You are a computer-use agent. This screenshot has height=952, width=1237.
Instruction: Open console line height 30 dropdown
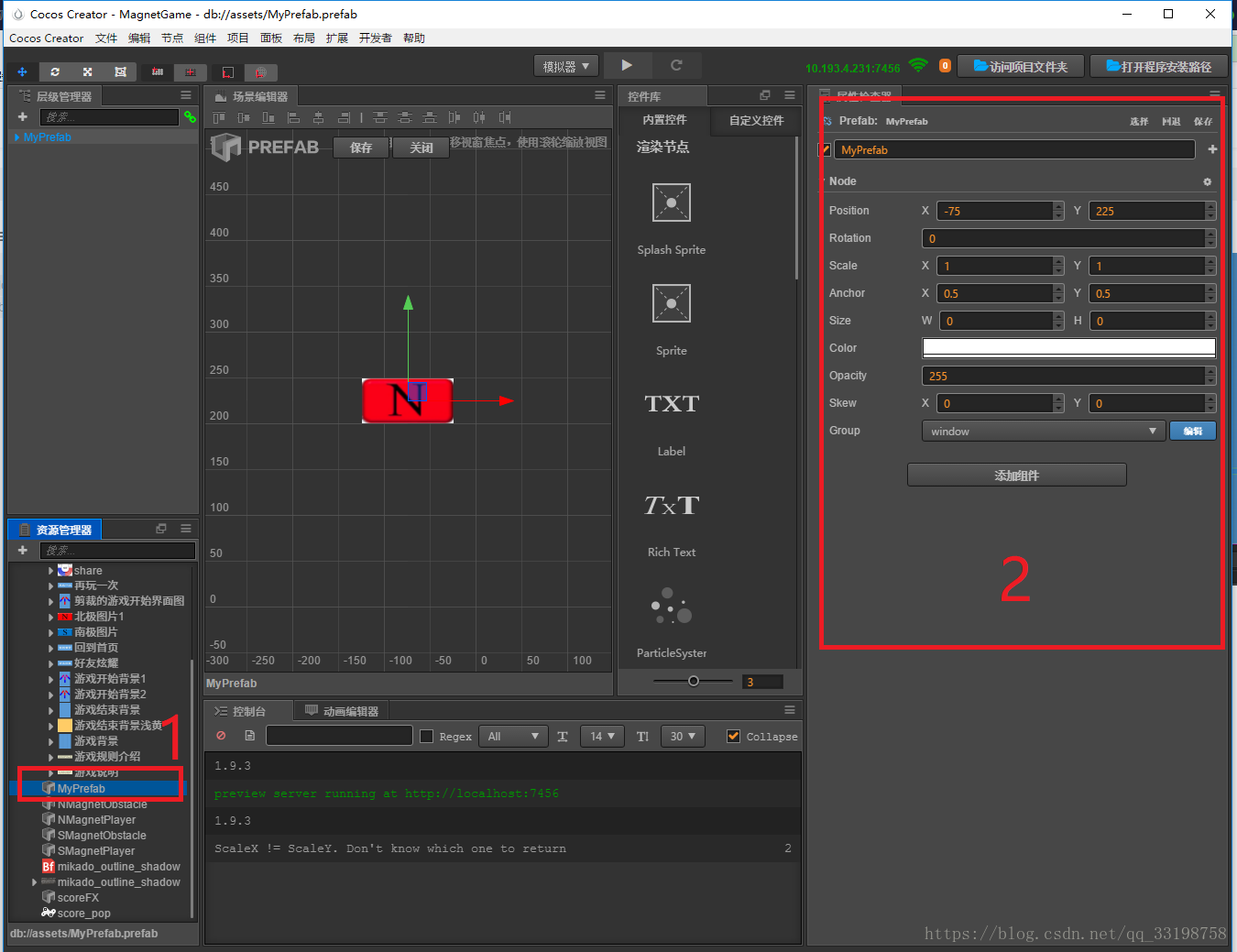[683, 736]
